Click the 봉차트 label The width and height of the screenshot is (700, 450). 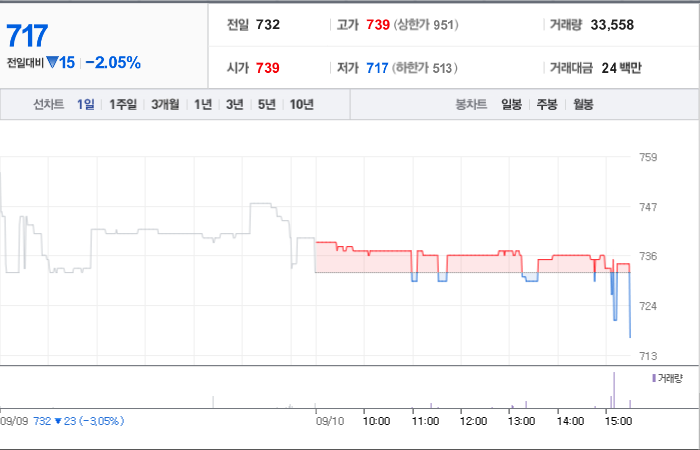coord(471,105)
